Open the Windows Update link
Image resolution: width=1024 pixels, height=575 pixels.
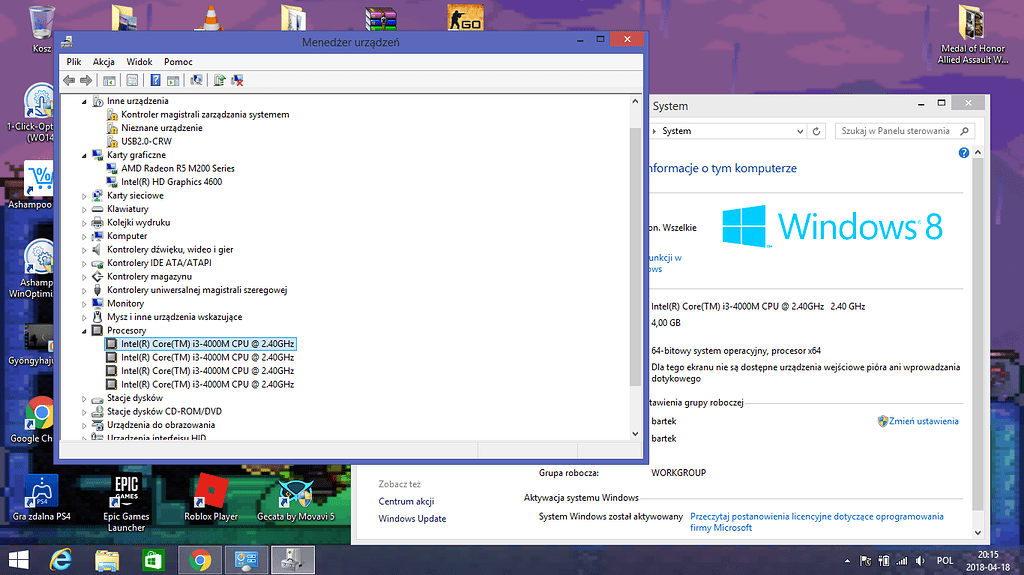click(412, 519)
